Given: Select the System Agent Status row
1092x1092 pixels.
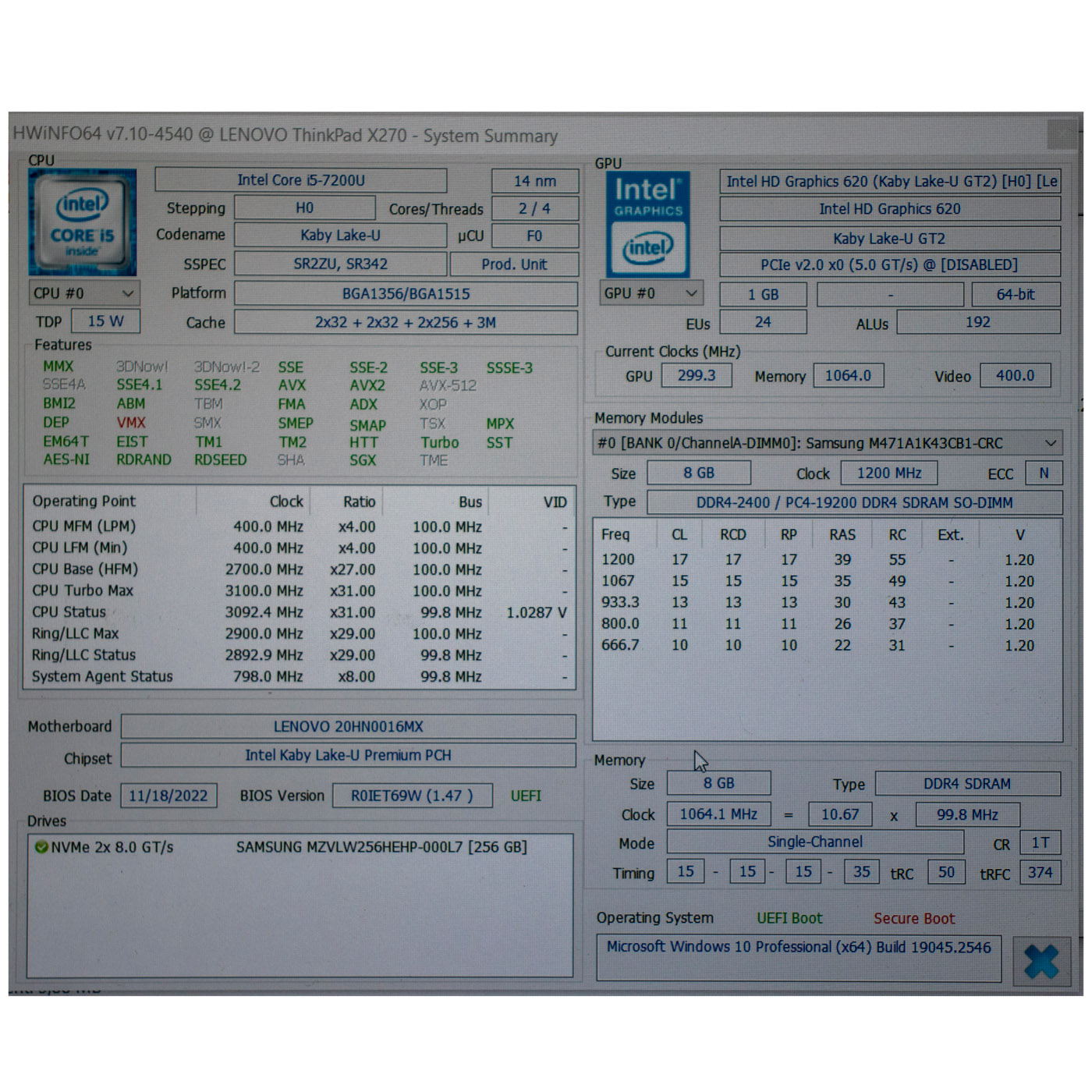Looking at the screenshot, I should pos(300,676).
